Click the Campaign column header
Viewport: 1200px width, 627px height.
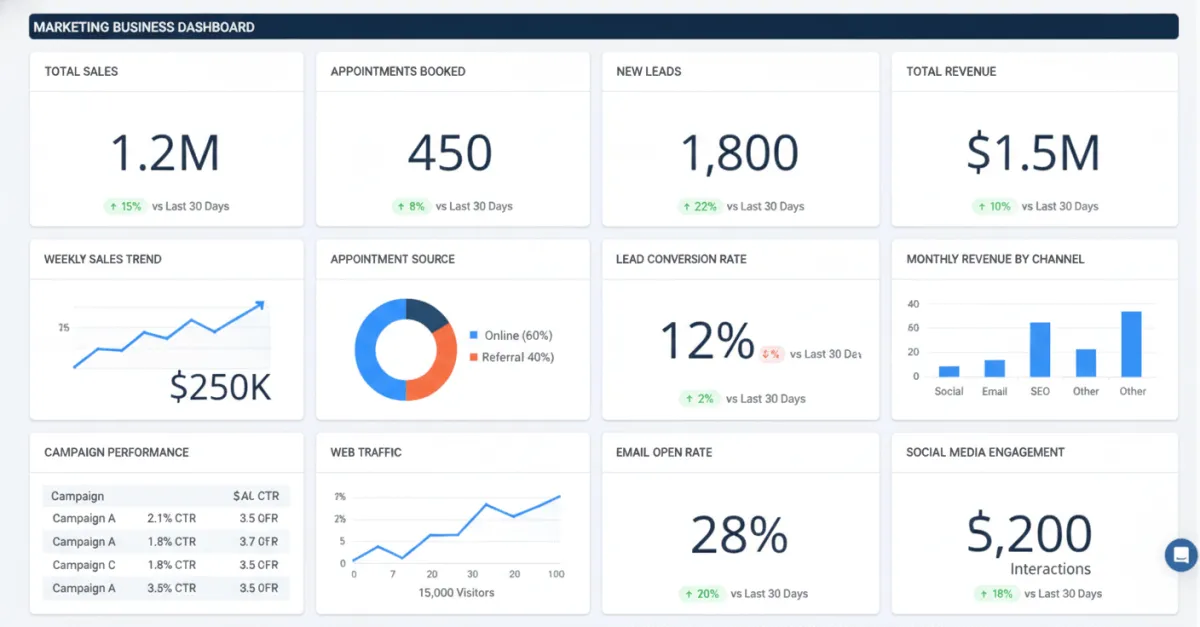click(x=77, y=495)
